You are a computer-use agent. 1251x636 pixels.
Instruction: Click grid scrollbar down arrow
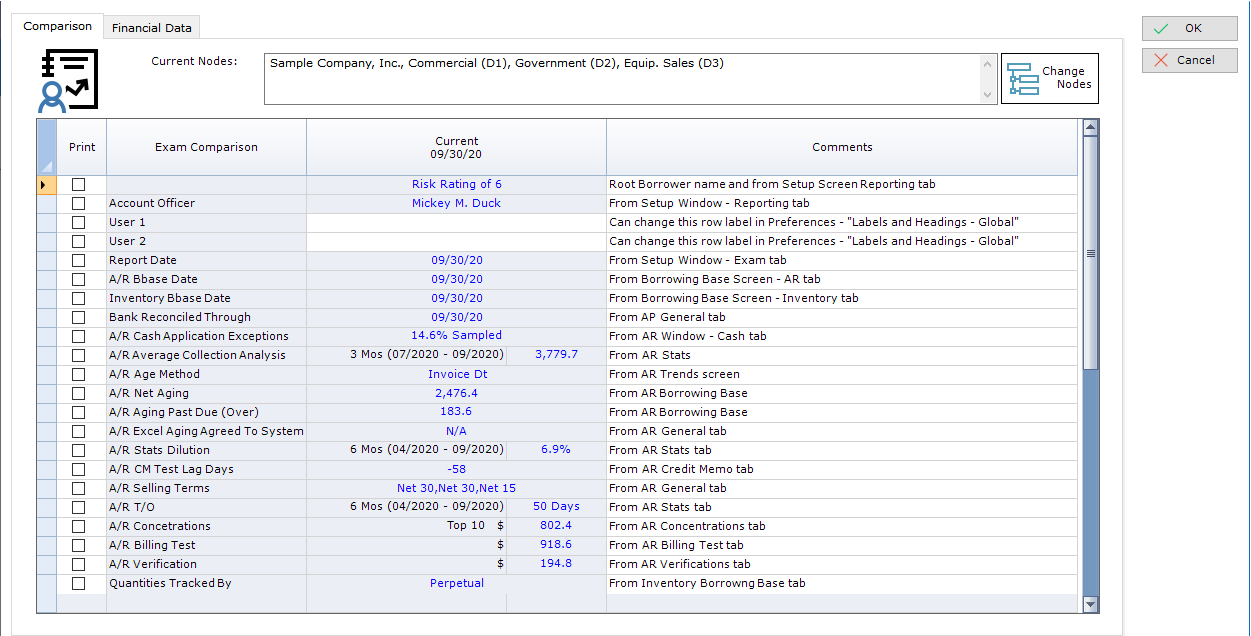pyautogui.click(x=1090, y=604)
